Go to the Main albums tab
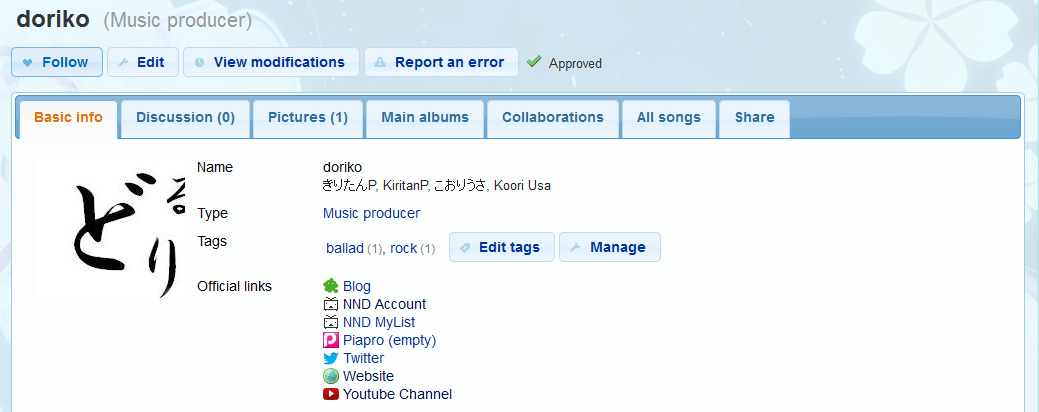The width and height of the screenshot is (1039, 412). coord(424,118)
